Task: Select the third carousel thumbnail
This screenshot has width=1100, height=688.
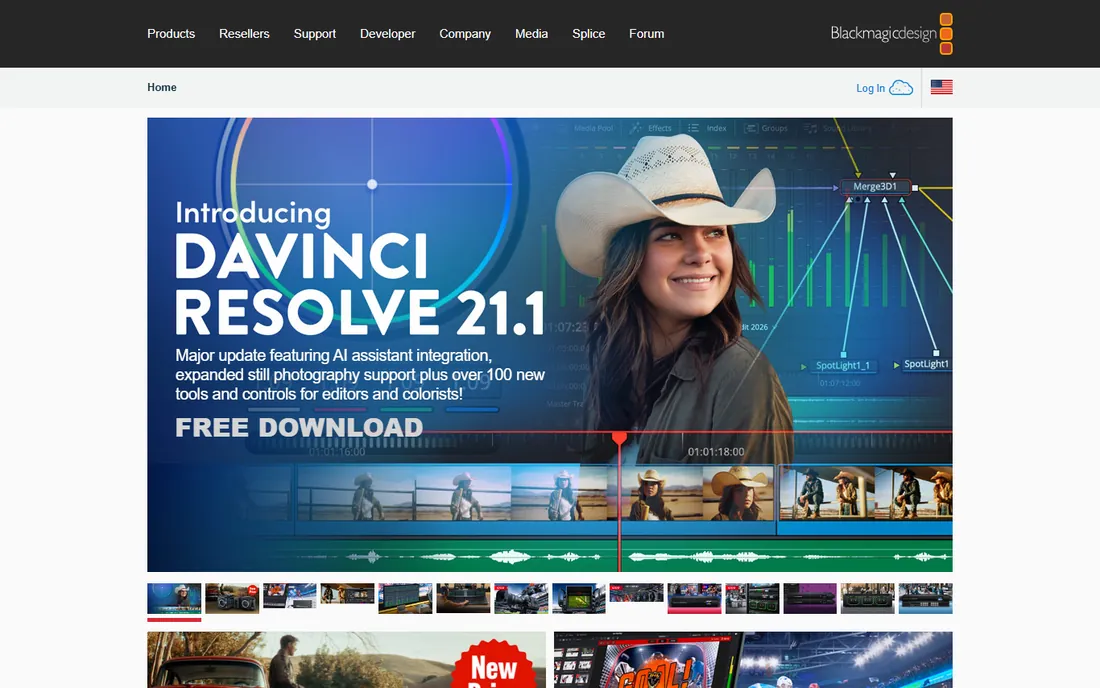Action: point(290,595)
